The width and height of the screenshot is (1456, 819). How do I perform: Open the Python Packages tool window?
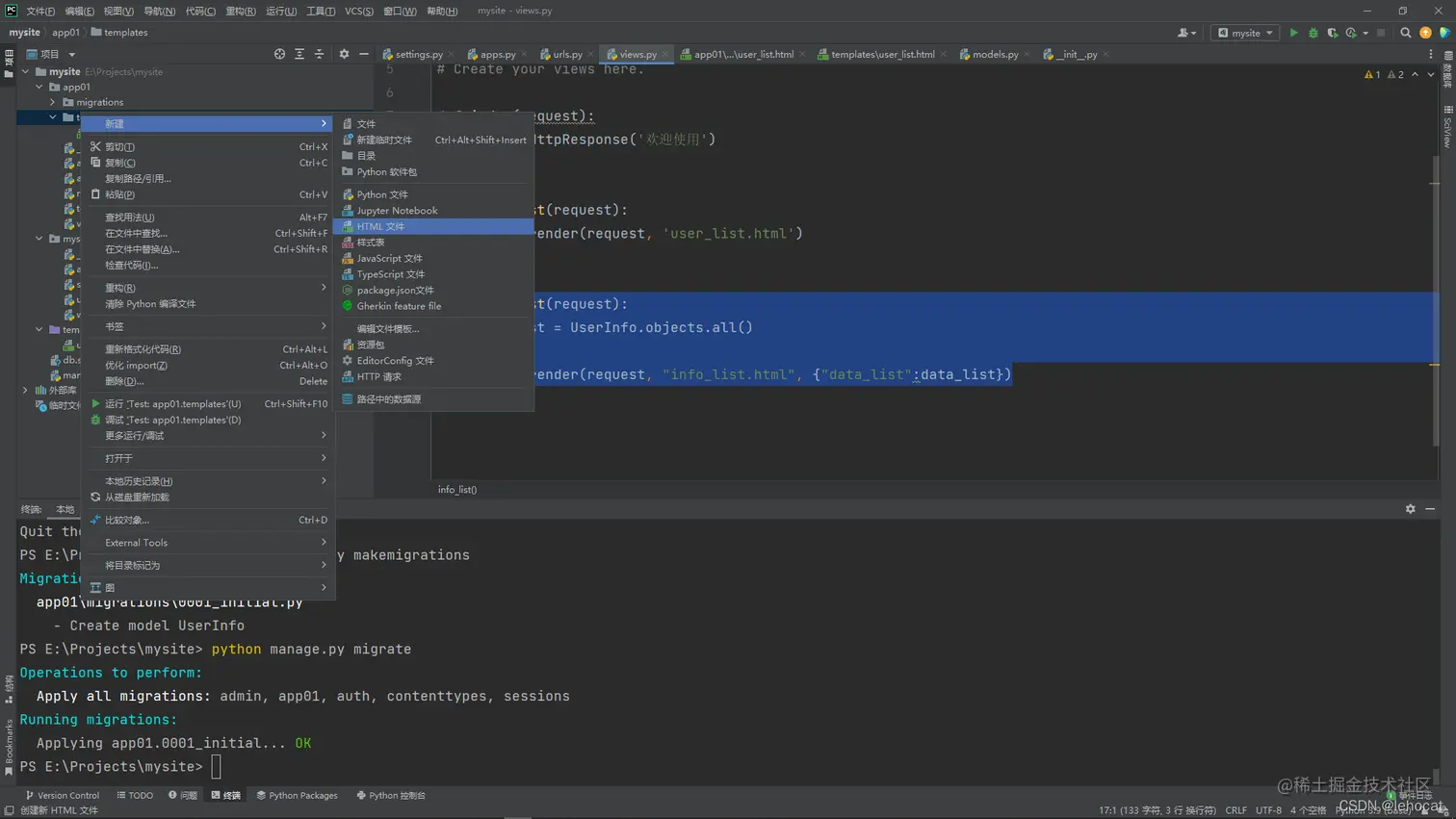pos(297,796)
